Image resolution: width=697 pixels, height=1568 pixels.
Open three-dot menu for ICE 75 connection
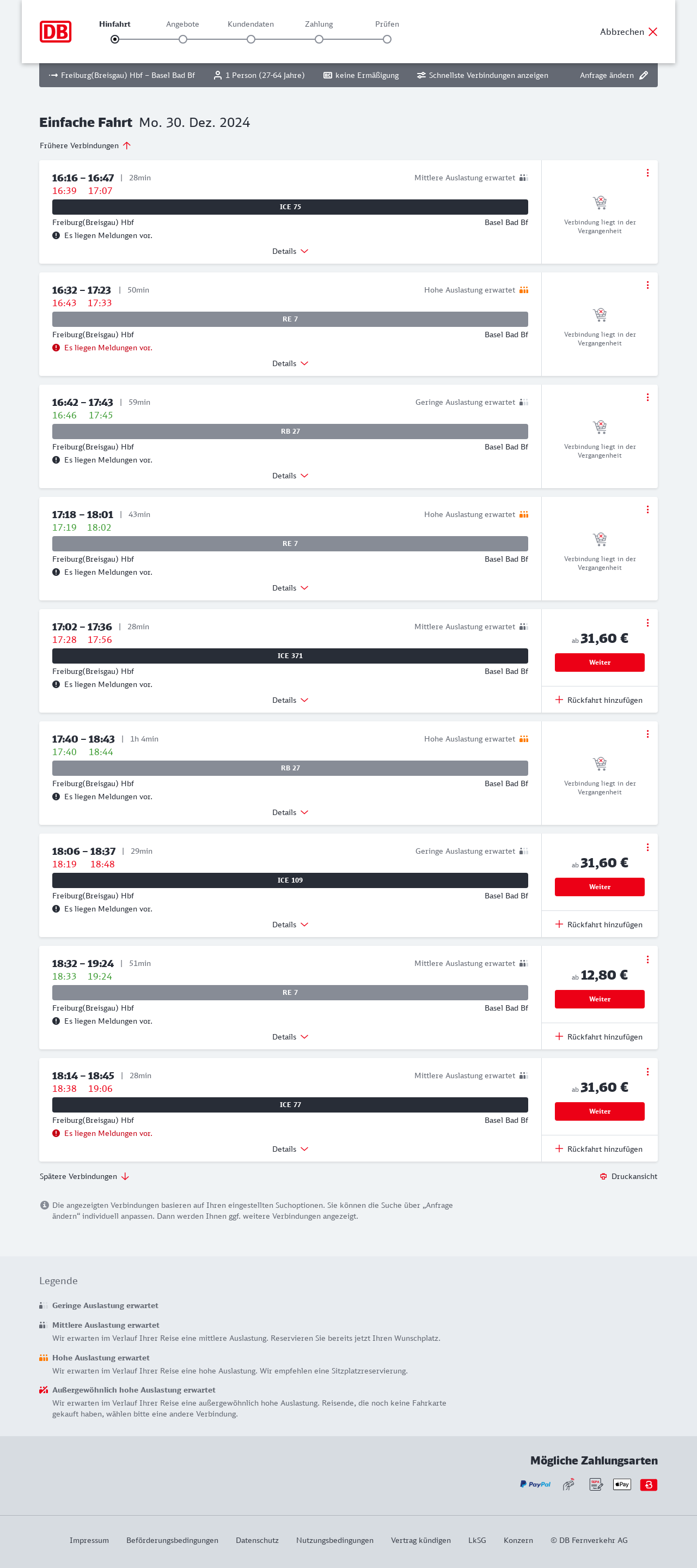[x=647, y=173]
